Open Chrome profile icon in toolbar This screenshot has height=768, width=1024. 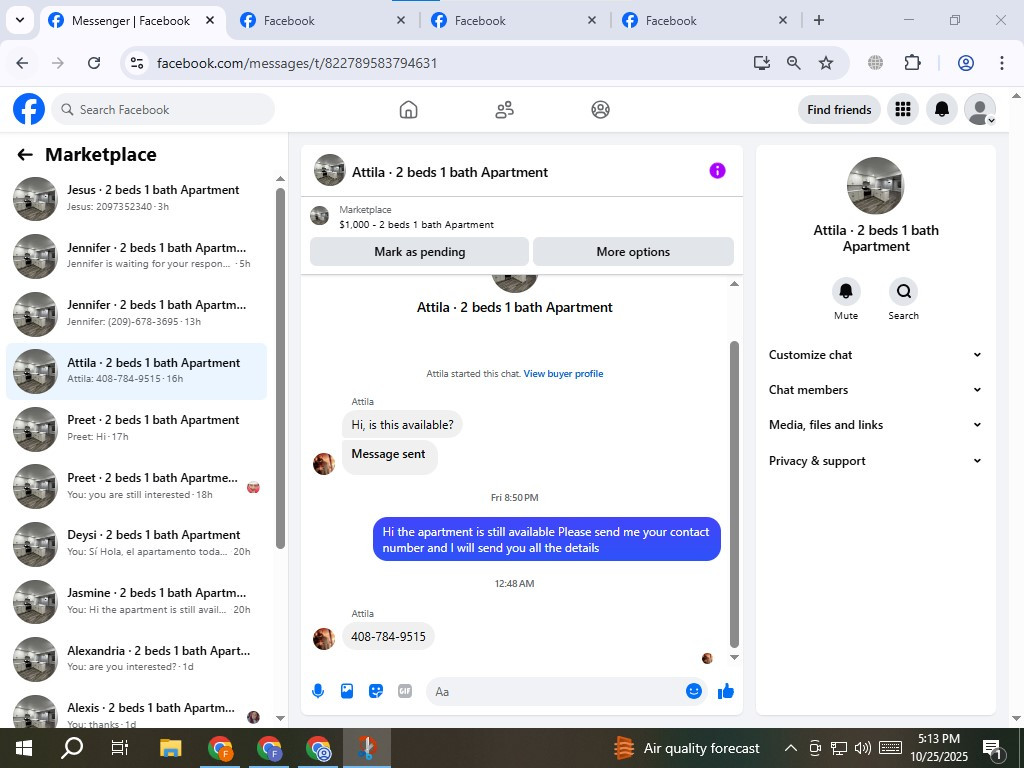pyautogui.click(x=966, y=63)
